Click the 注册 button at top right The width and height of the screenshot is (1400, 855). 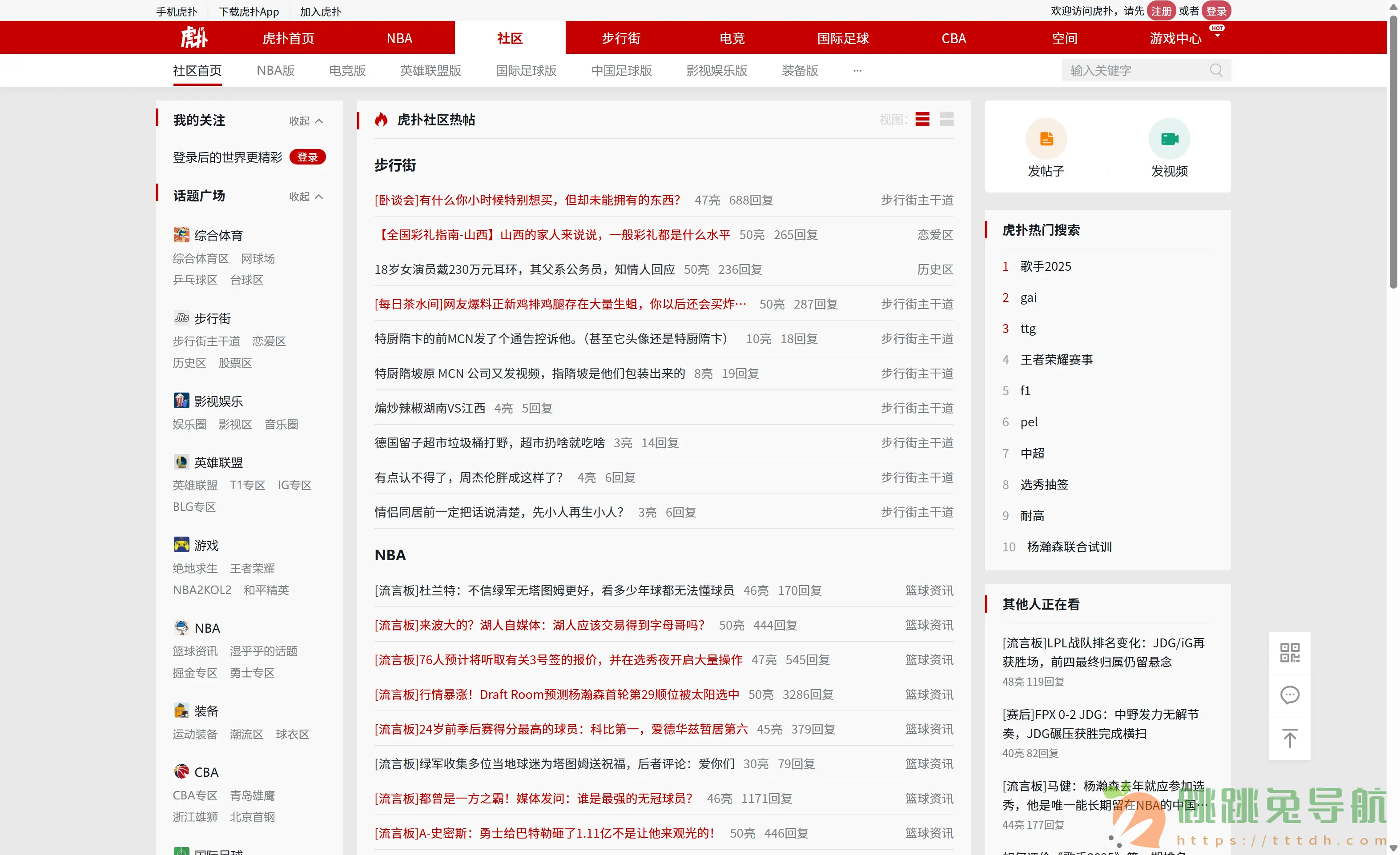click(1161, 11)
